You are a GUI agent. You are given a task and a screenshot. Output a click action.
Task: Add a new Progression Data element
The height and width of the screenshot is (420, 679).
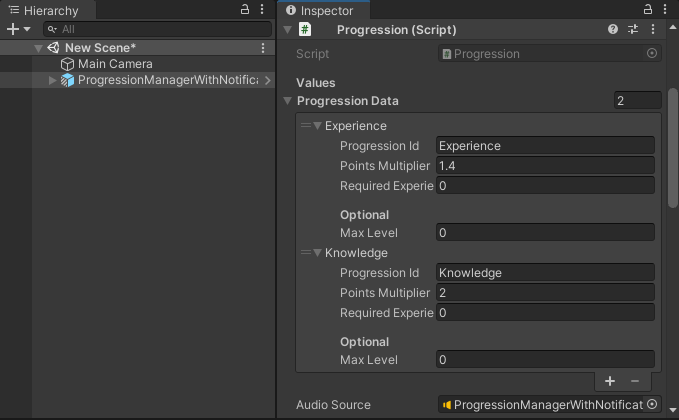click(x=610, y=381)
